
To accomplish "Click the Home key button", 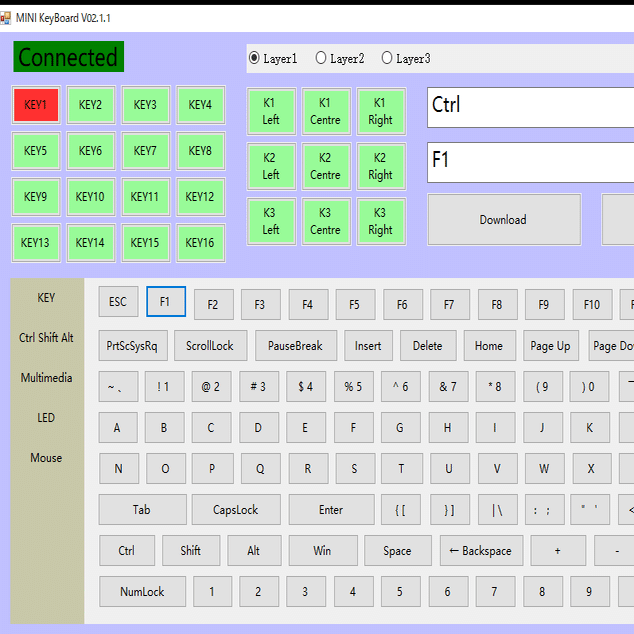I will coord(489,346).
